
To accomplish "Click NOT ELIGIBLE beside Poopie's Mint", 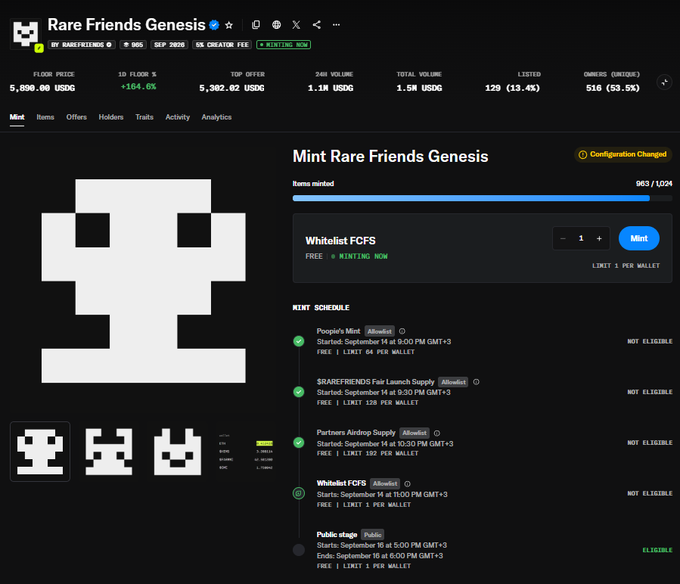I will 650,342.
